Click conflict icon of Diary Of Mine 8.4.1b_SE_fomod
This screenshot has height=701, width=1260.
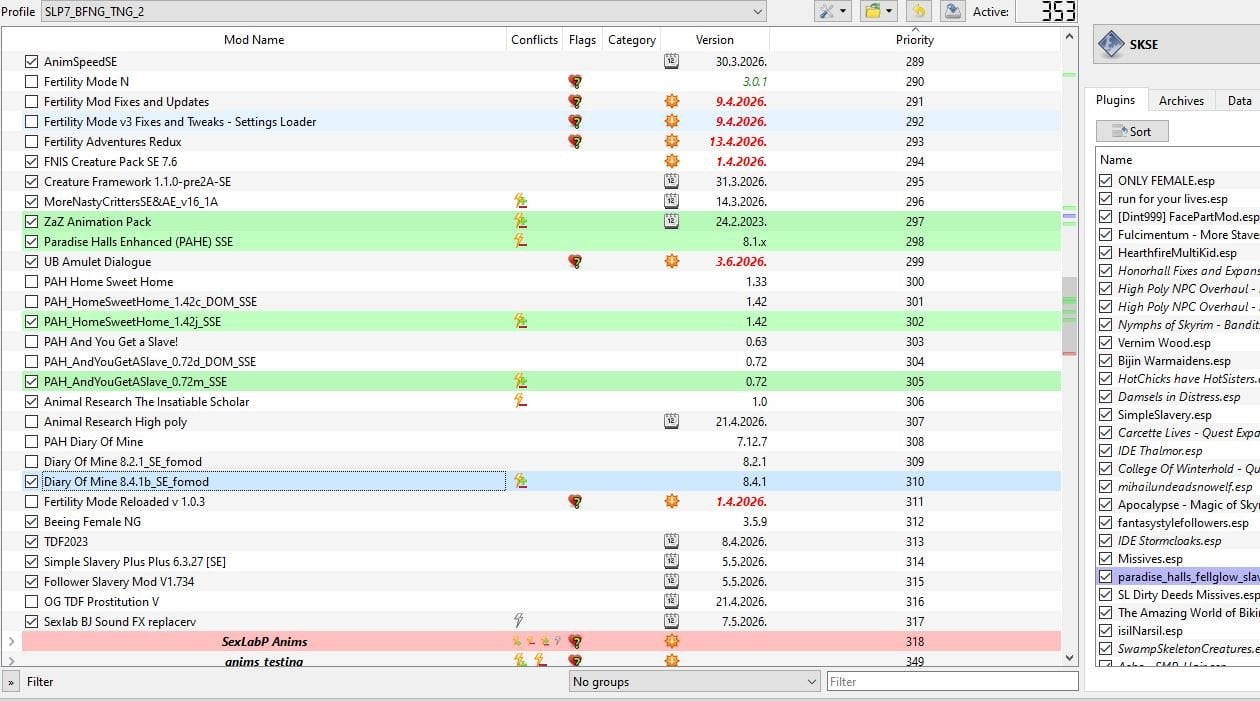coord(519,482)
